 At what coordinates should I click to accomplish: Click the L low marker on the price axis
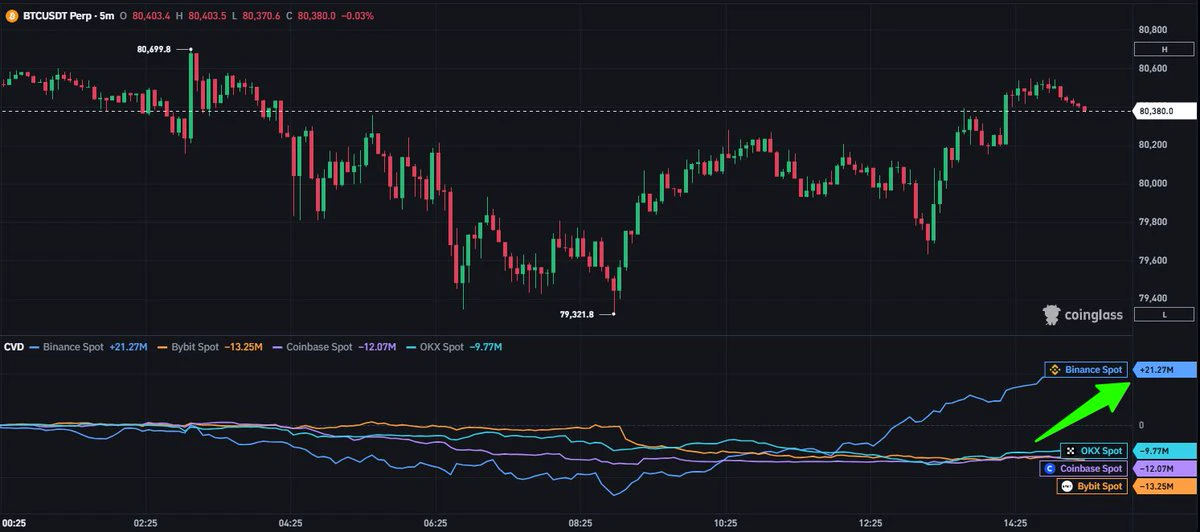coord(1164,315)
